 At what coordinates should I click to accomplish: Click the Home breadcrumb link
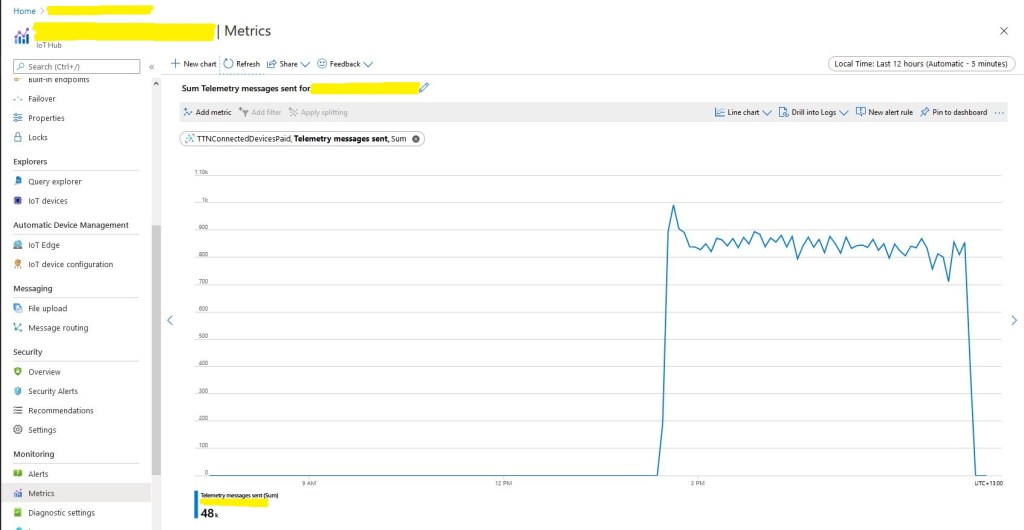(24, 10)
